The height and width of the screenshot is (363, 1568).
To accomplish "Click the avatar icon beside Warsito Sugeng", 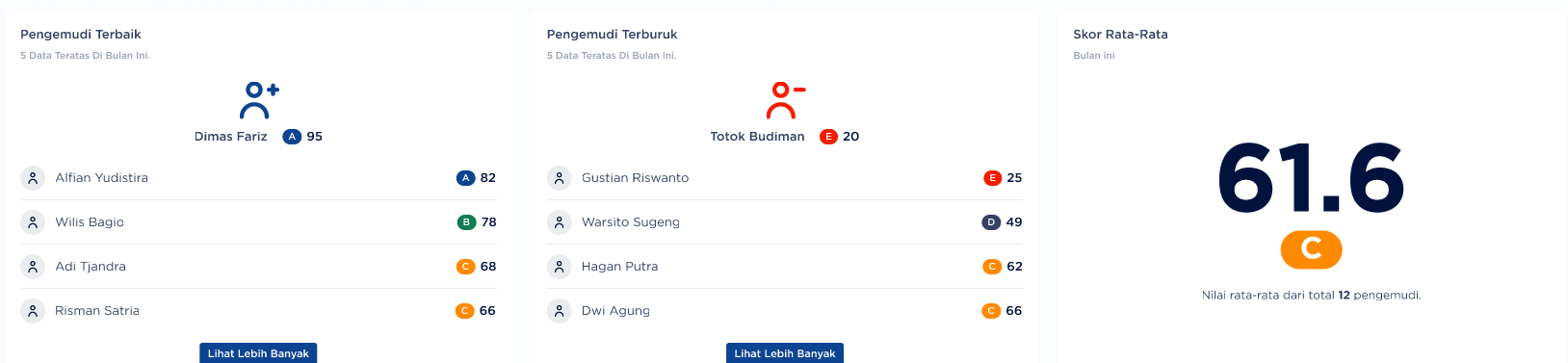I will point(560,222).
